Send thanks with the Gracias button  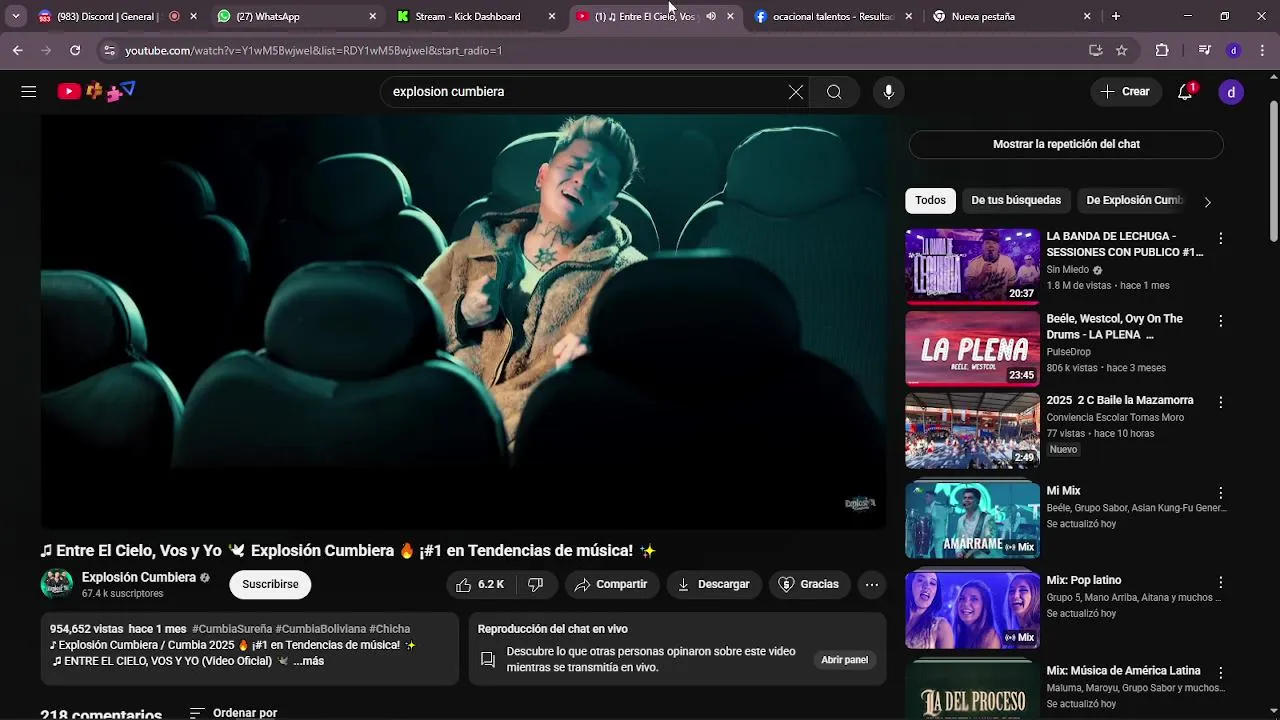(x=809, y=585)
